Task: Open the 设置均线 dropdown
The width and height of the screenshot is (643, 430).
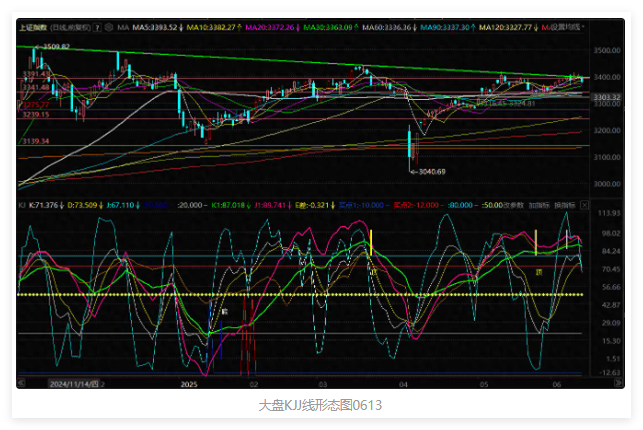Action: pyautogui.click(x=566, y=27)
